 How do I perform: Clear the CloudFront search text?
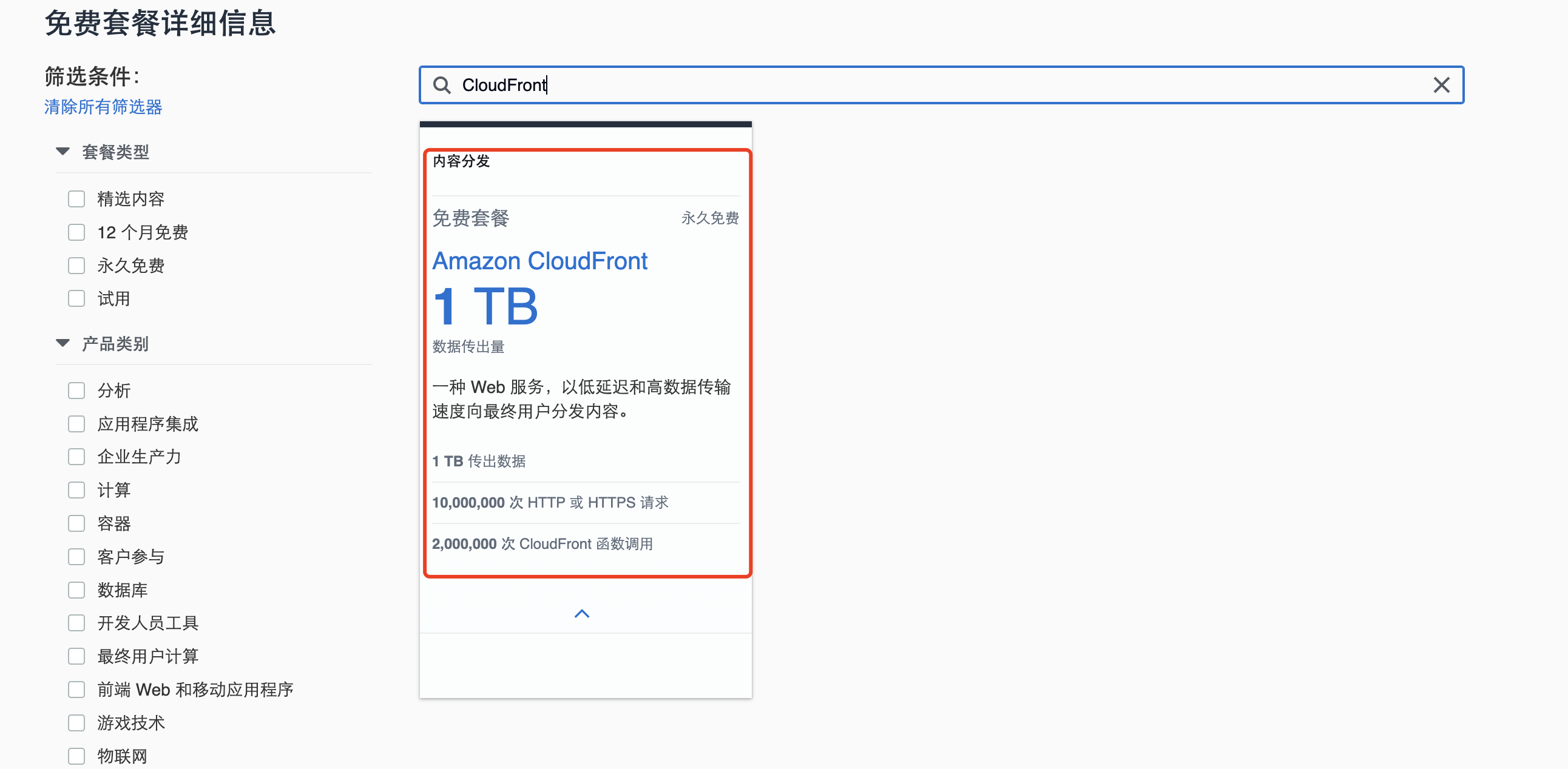[x=1441, y=85]
